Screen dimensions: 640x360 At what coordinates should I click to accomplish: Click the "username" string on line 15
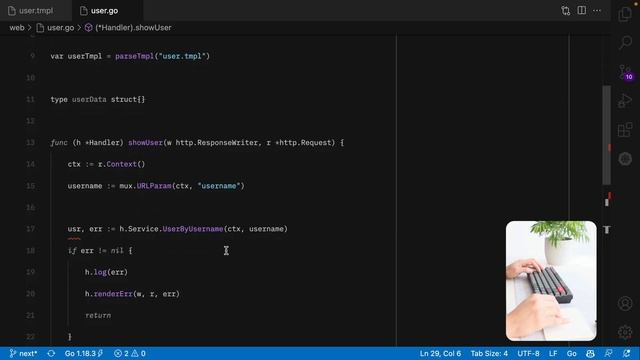point(218,186)
